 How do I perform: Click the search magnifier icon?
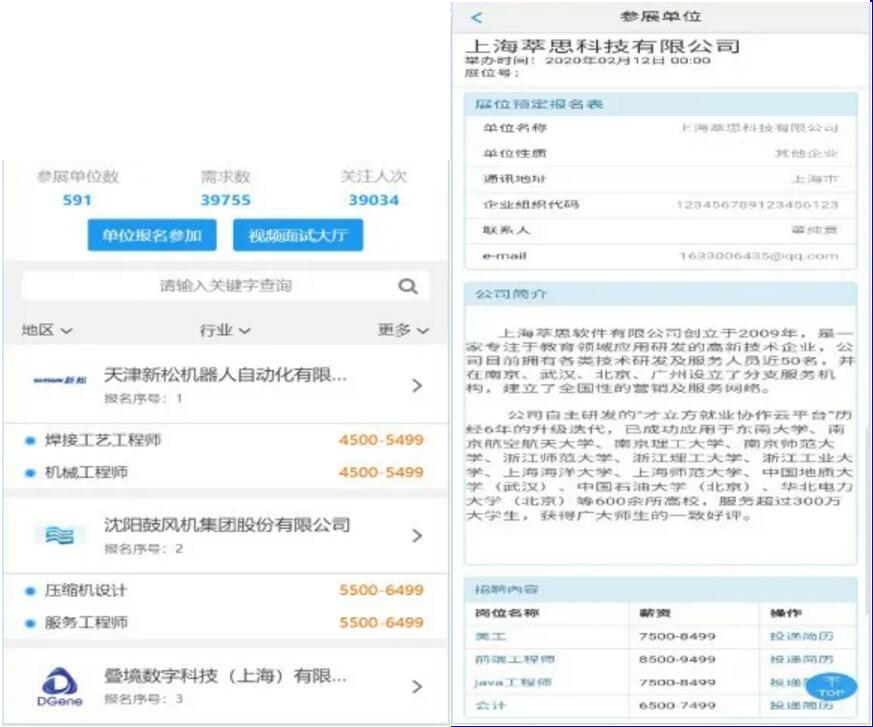click(408, 286)
